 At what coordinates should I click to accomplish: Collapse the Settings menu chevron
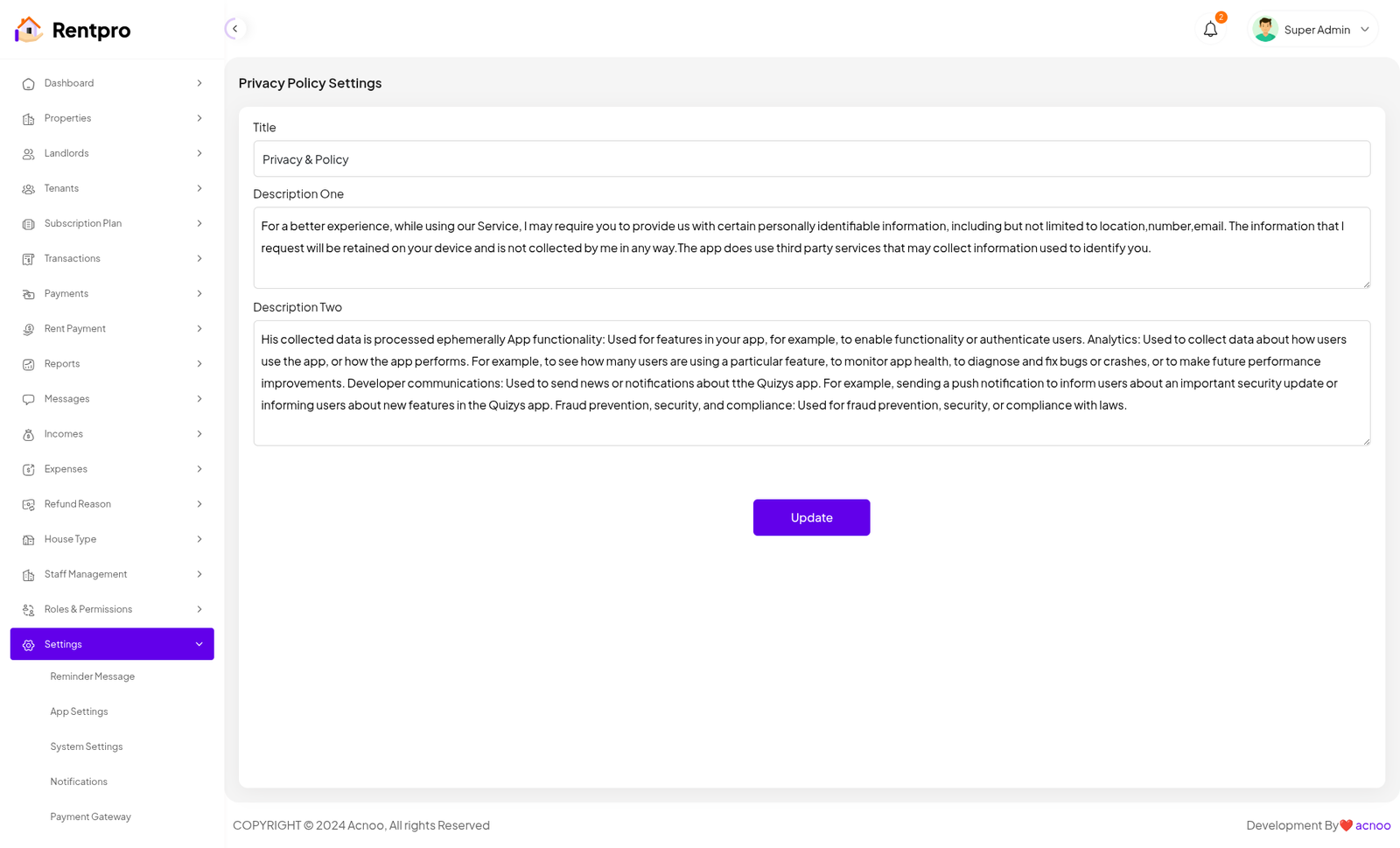(x=199, y=644)
